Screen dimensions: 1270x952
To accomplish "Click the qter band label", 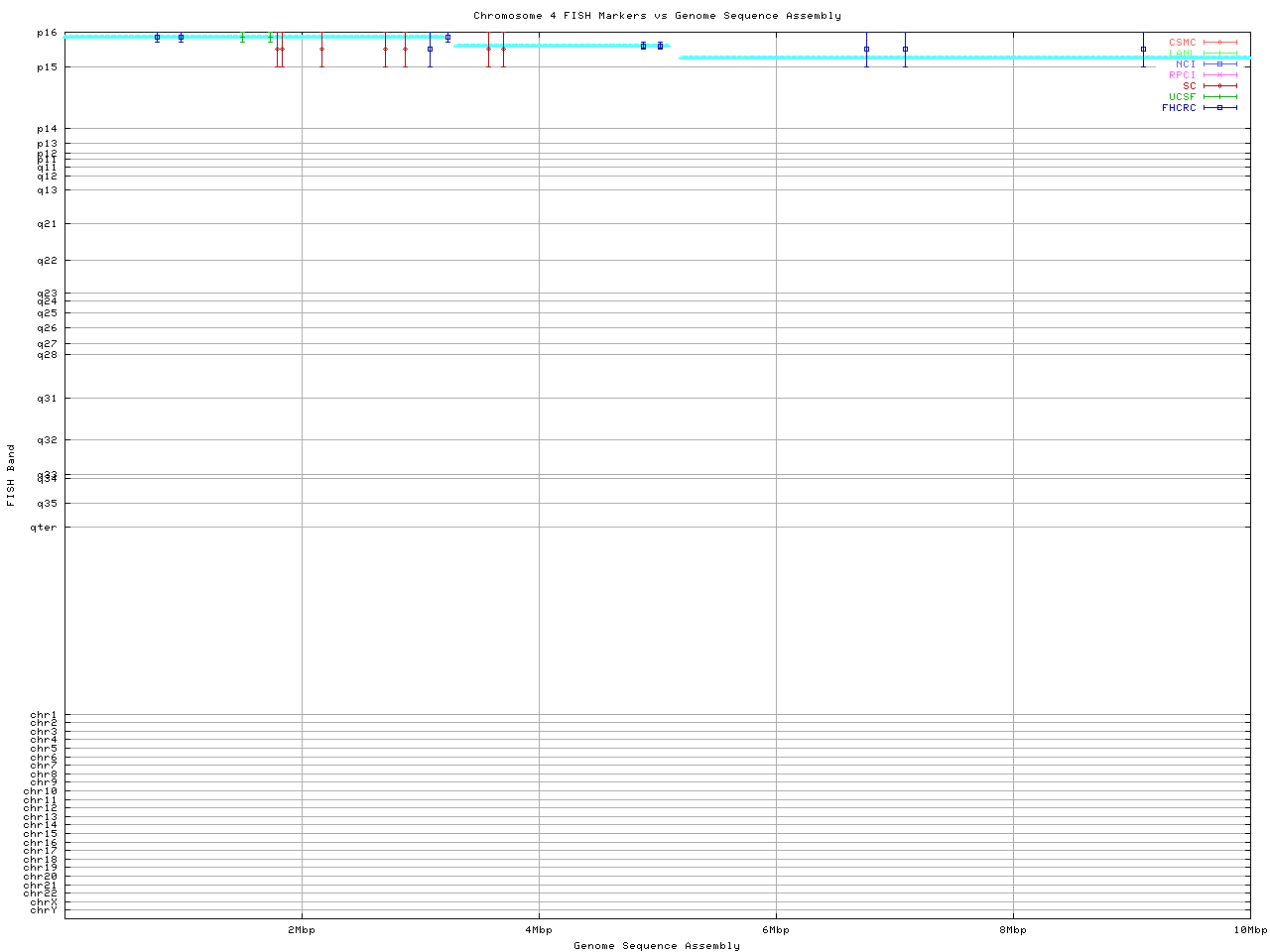I will pos(44,528).
